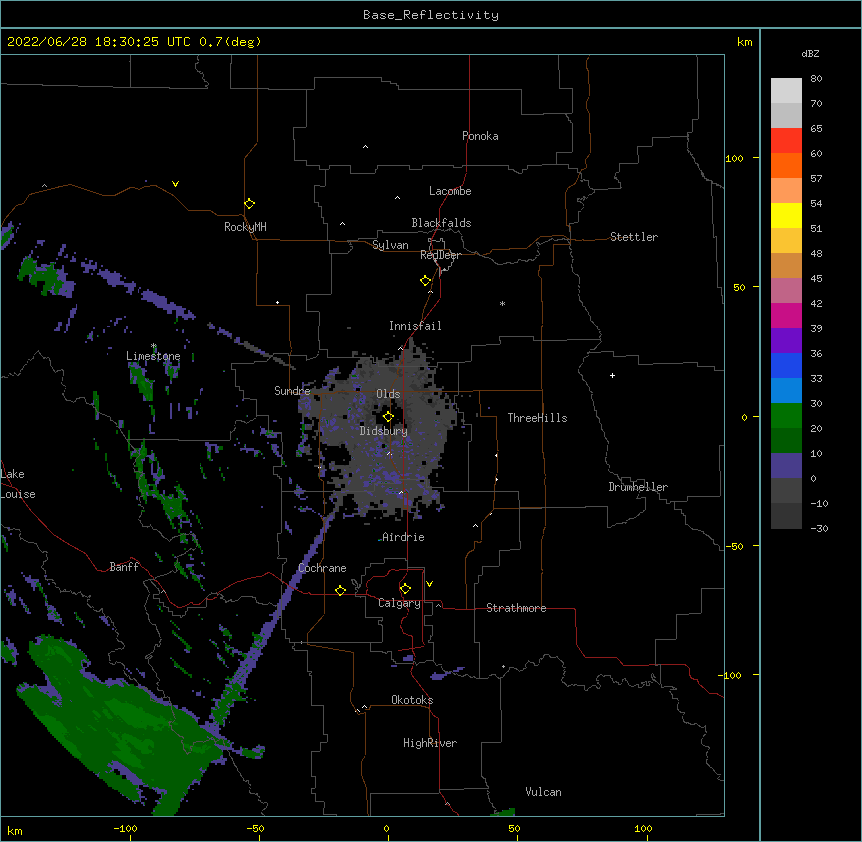862x842 pixels.
Task: Pick bright yellow swatch between 54 and 51
Action: point(786,215)
